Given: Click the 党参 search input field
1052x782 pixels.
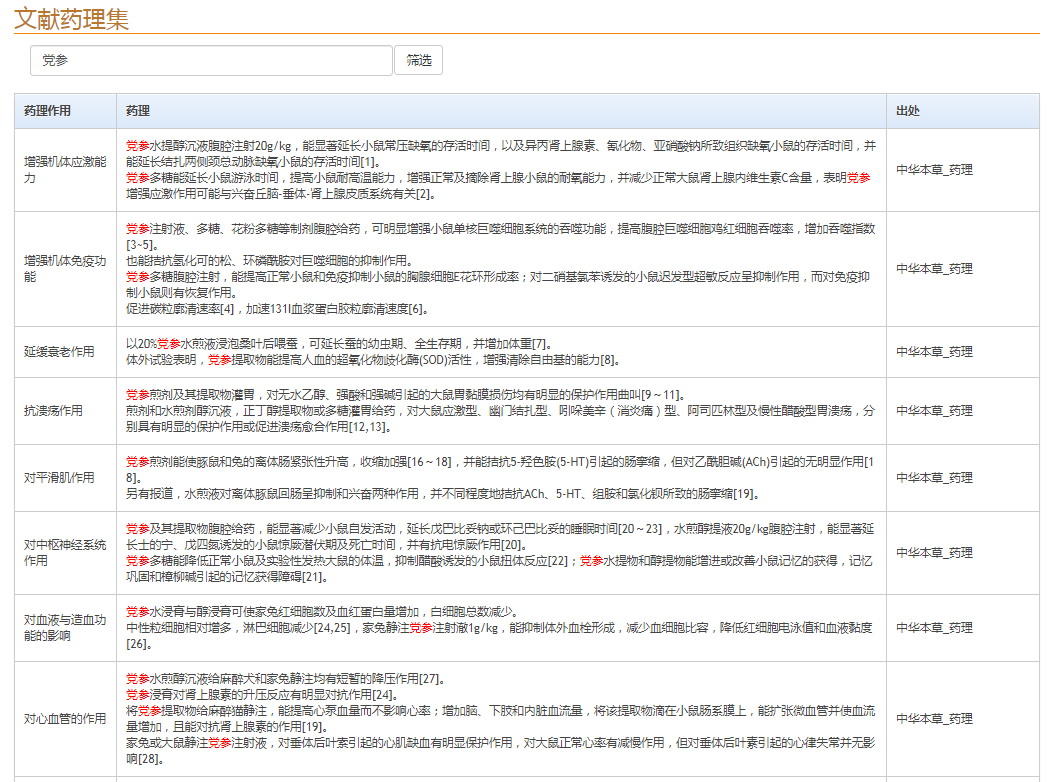Looking at the screenshot, I should click(x=211, y=60).
